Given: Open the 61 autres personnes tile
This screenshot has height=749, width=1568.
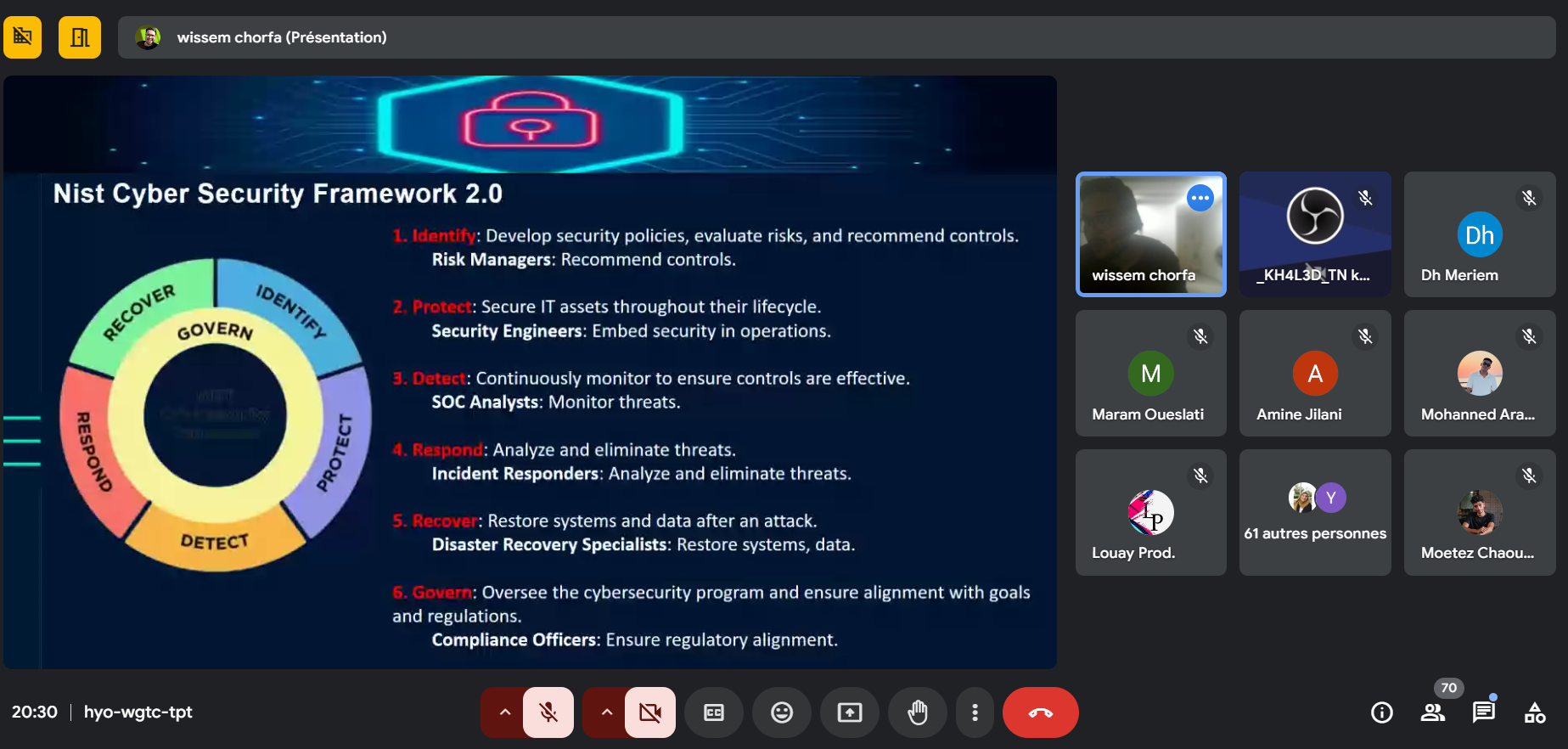Looking at the screenshot, I should tap(1315, 512).
